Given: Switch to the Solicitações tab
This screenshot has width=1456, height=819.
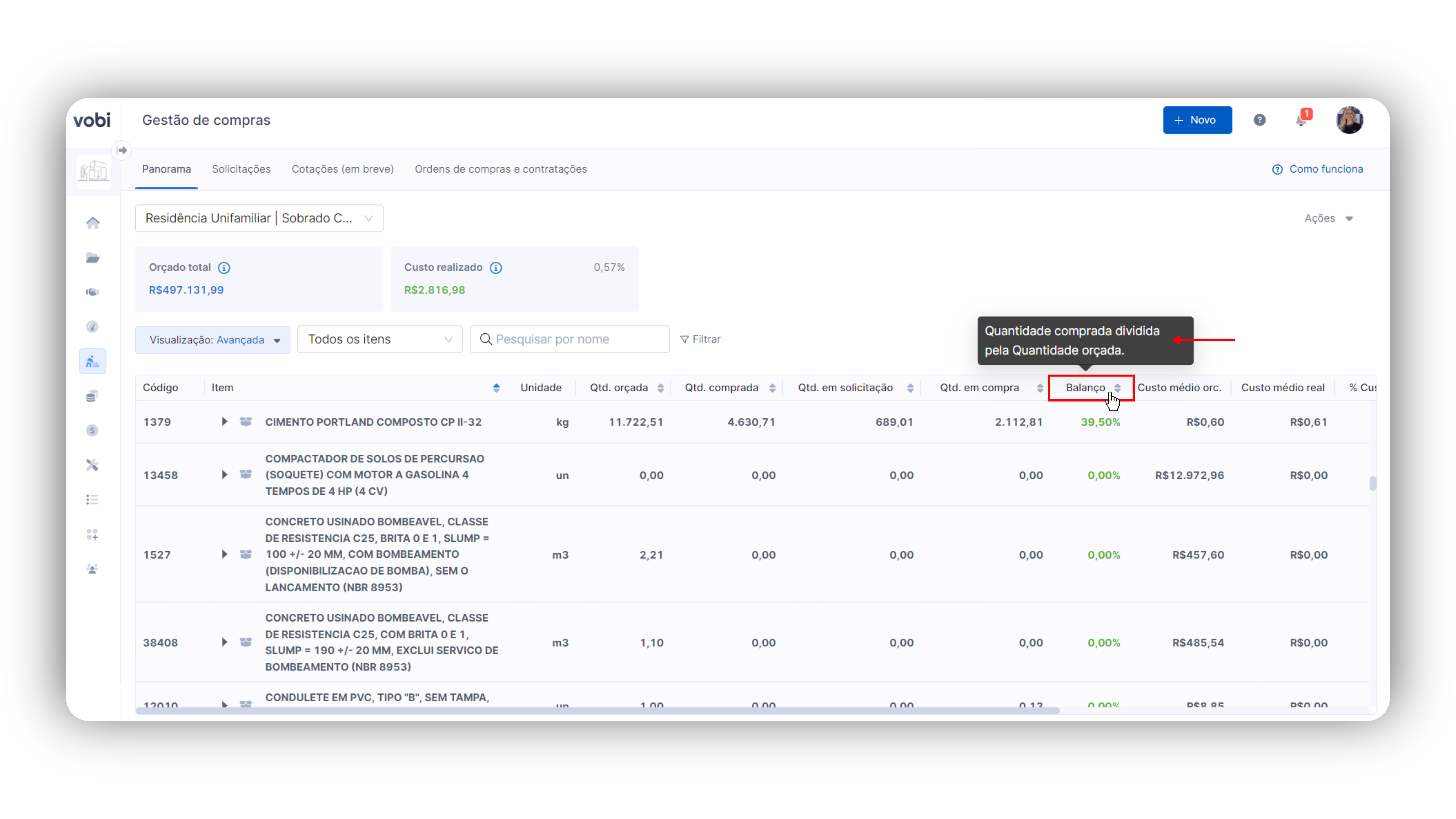Looking at the screenshot, I should tap(241, 169).
